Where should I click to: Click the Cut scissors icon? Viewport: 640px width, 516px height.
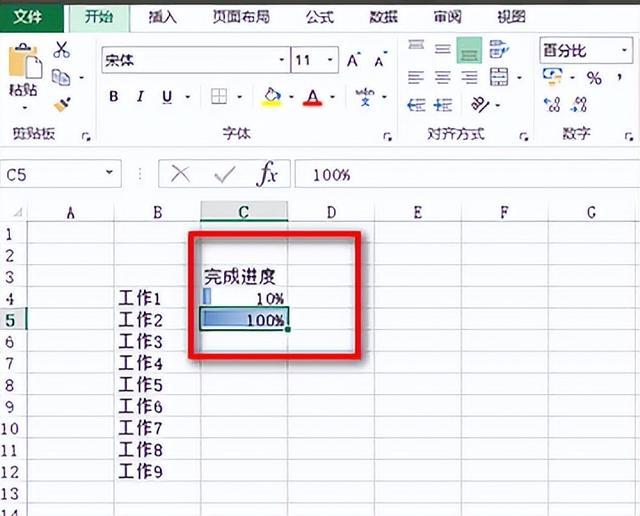point(61,49)
